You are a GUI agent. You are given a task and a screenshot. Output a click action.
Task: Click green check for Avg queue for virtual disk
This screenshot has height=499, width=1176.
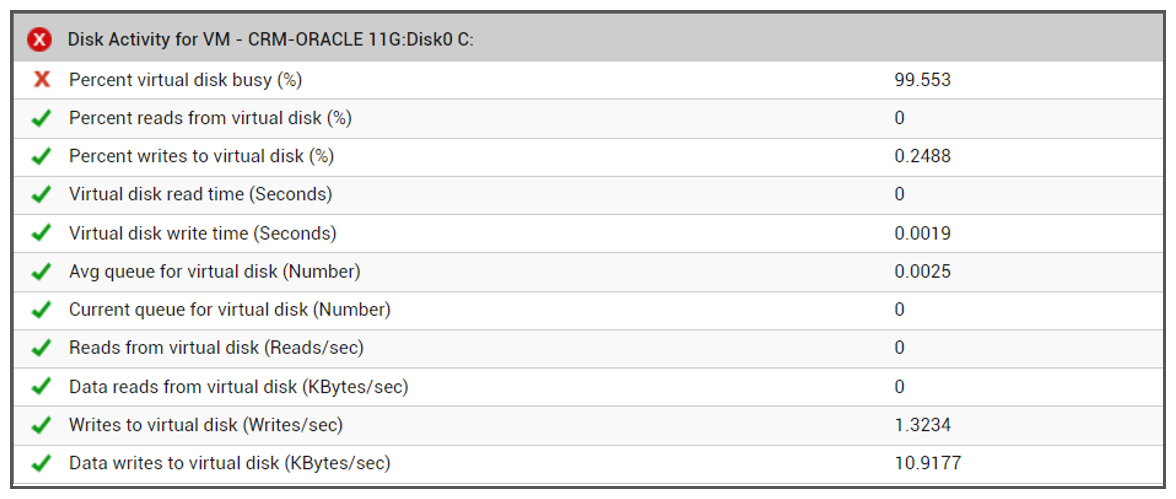(x=42, y=272)
